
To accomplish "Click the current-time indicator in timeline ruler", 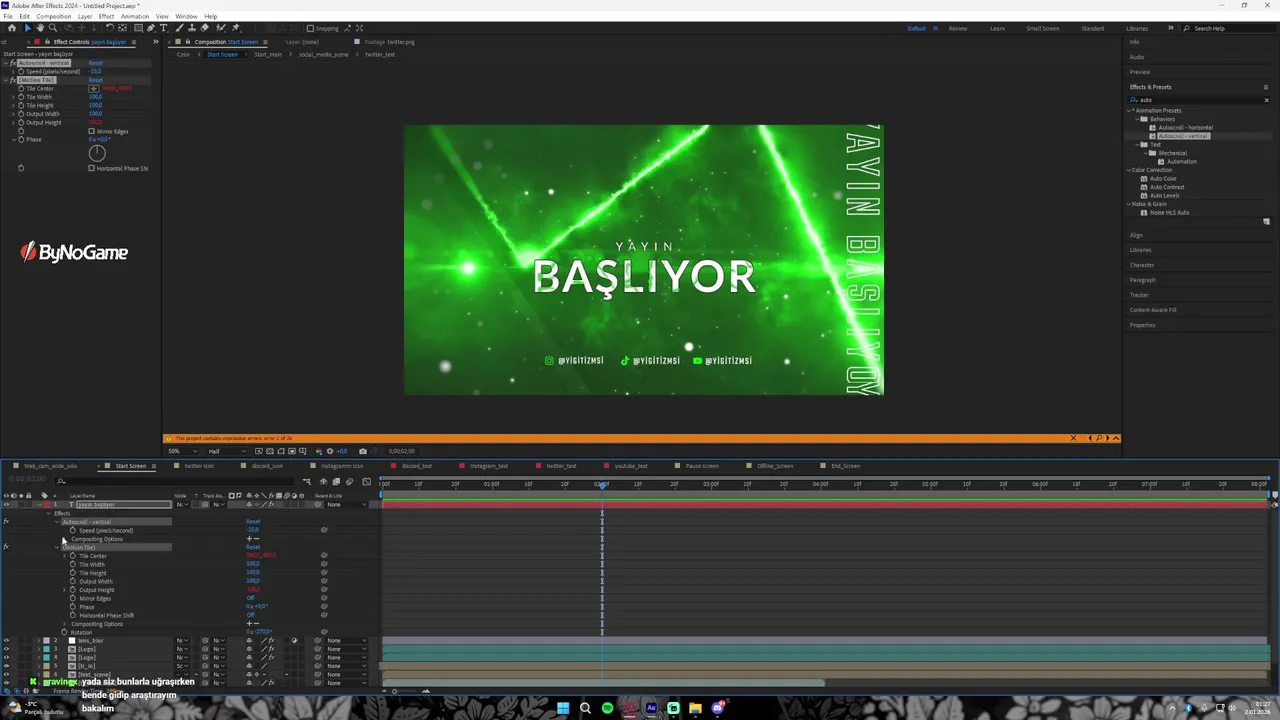I will tap(602, 485).
